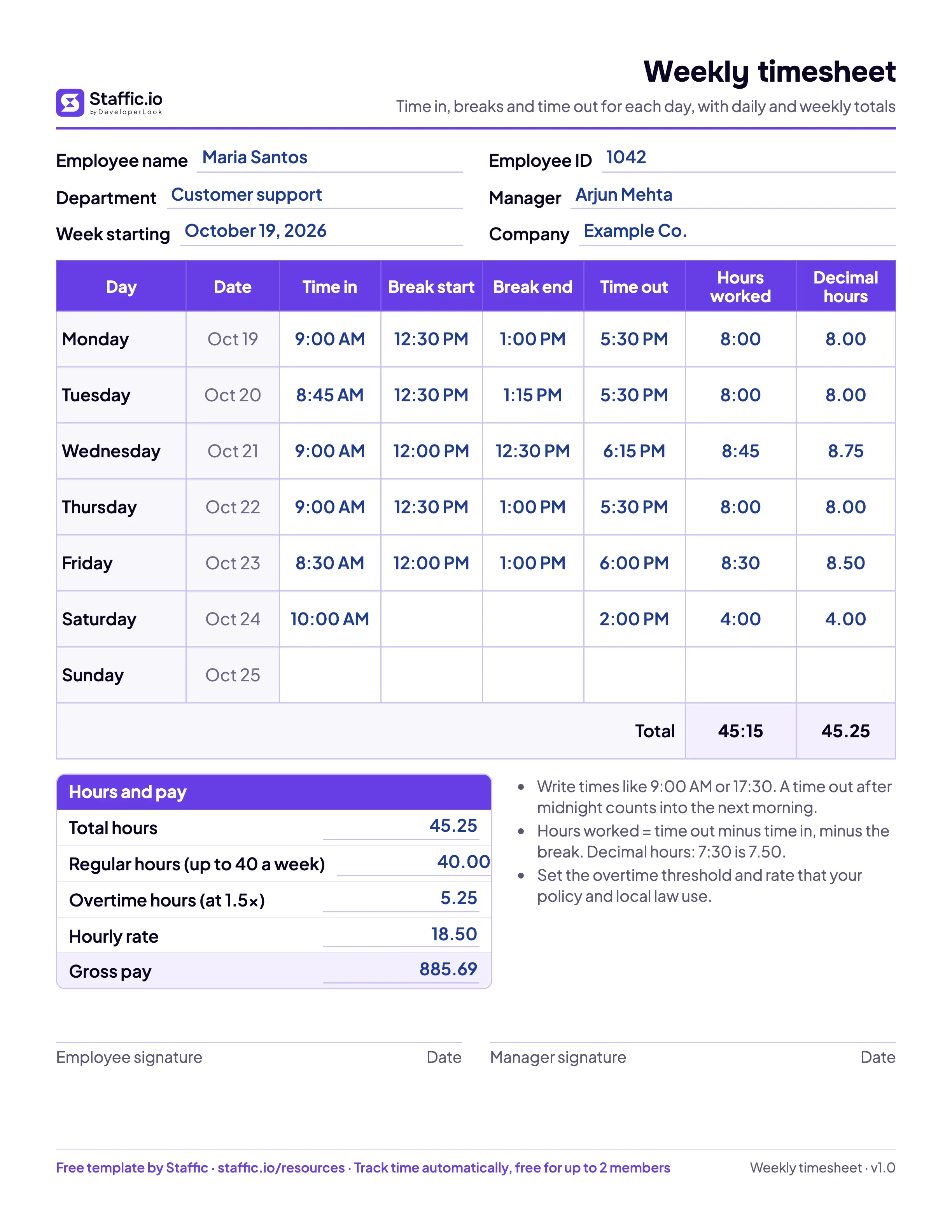Click the Decimal hours column header
This screenshot has width=952, height=1232.
click(845, 287)
